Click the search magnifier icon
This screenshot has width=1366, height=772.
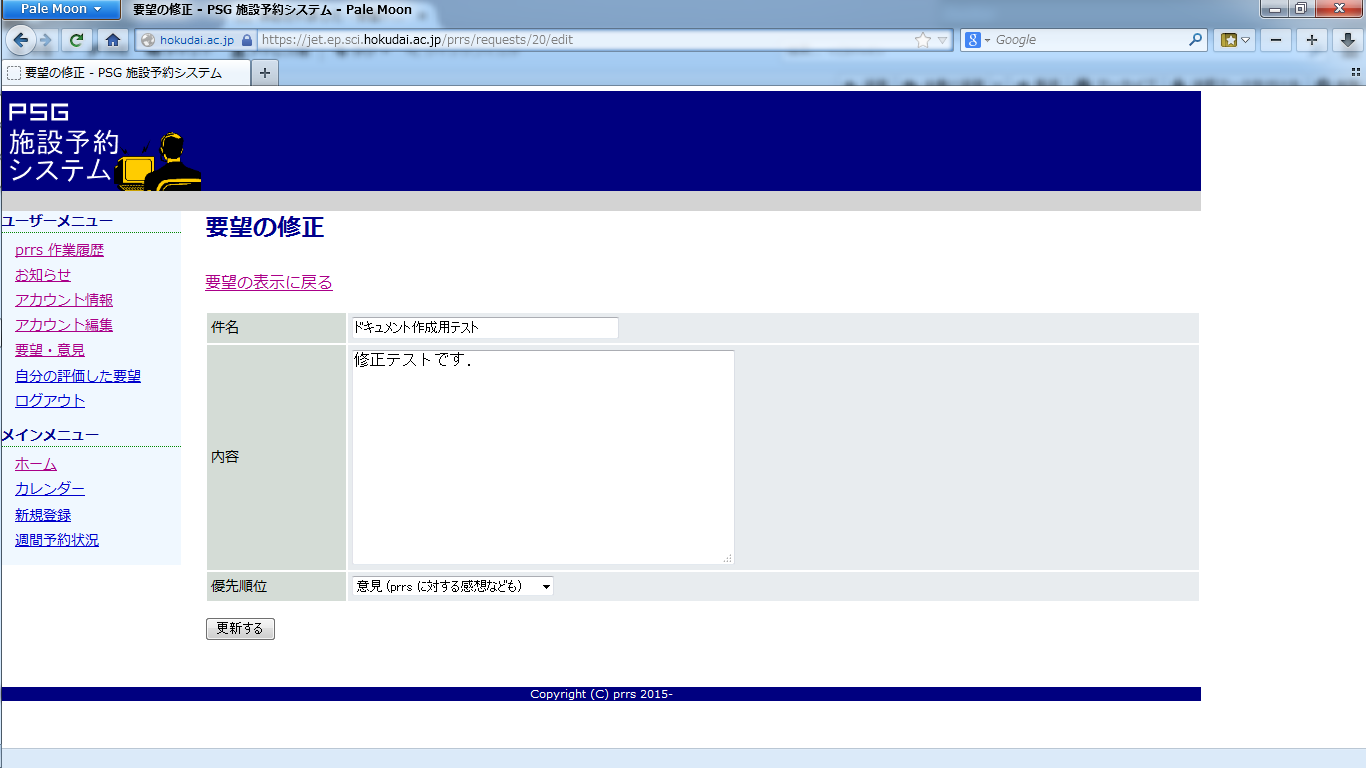pos(1196,40)
